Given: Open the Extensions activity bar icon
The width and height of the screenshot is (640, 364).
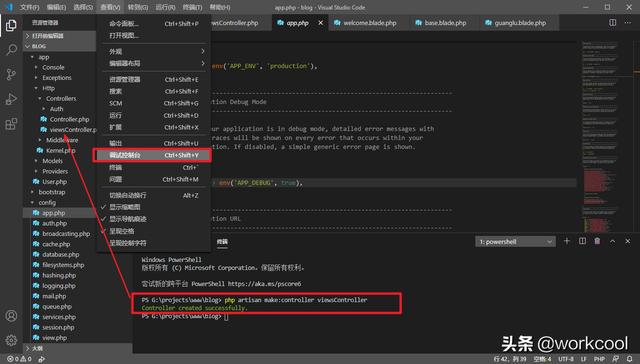Looking at the screenshot, I should coord(11,123).
